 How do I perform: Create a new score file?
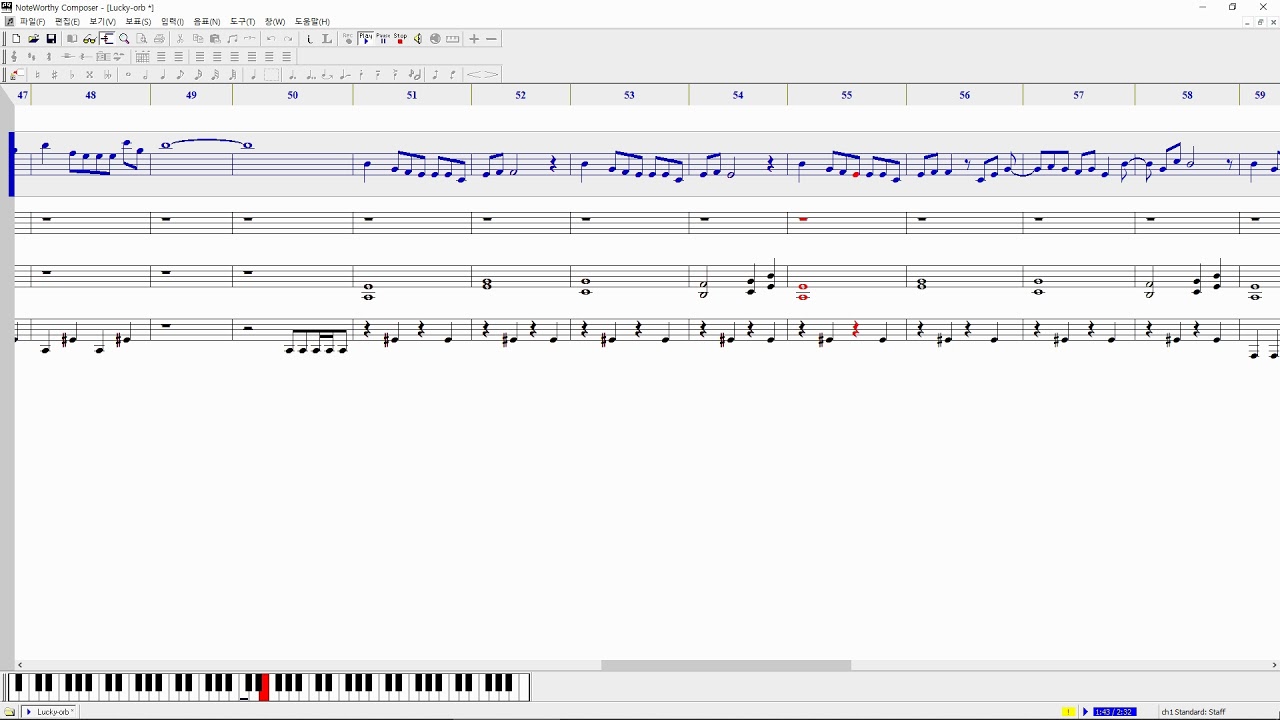(x=17, y=39)
